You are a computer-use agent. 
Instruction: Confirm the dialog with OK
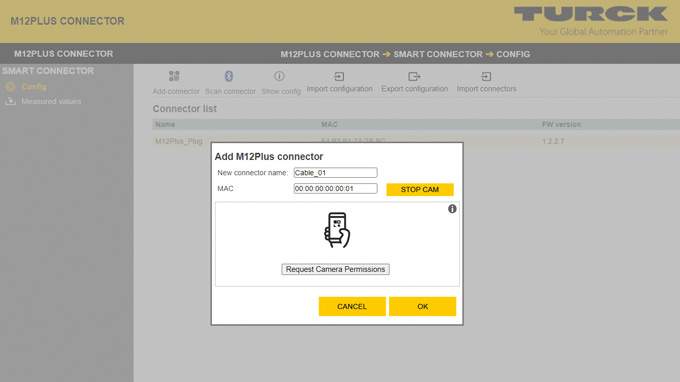(422, 306)
